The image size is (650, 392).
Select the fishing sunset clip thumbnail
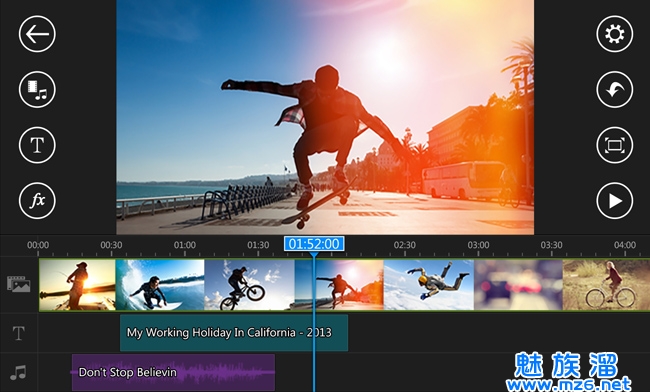click(78, 285)
